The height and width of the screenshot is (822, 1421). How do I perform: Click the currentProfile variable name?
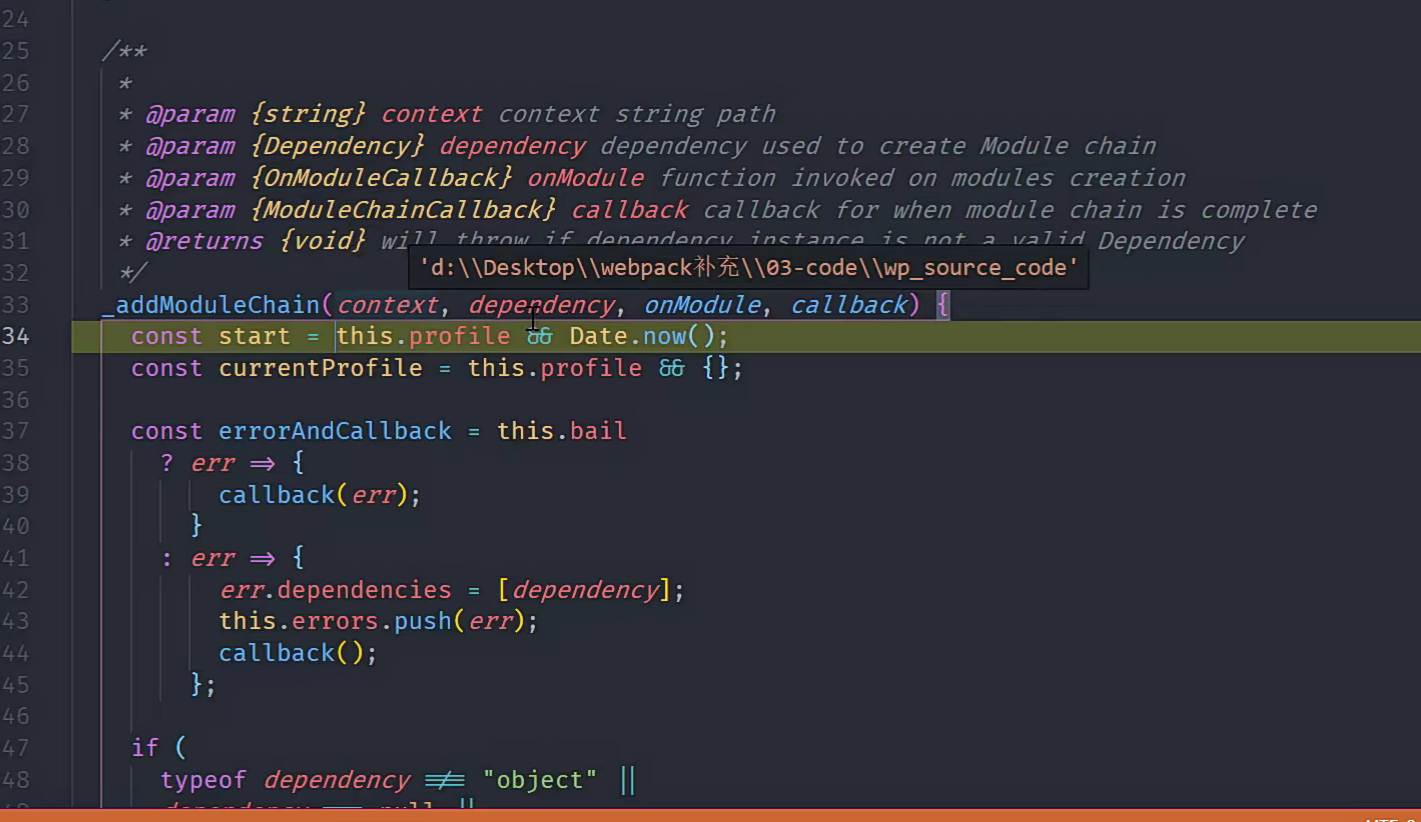[x=320, y=368]
